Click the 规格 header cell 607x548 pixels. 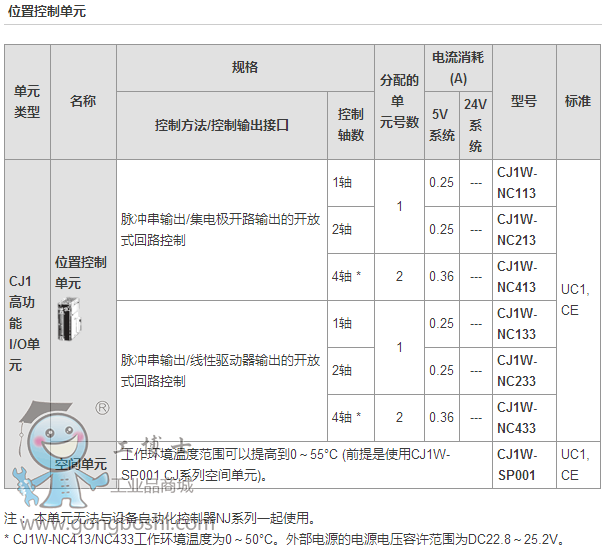[245, 68]
